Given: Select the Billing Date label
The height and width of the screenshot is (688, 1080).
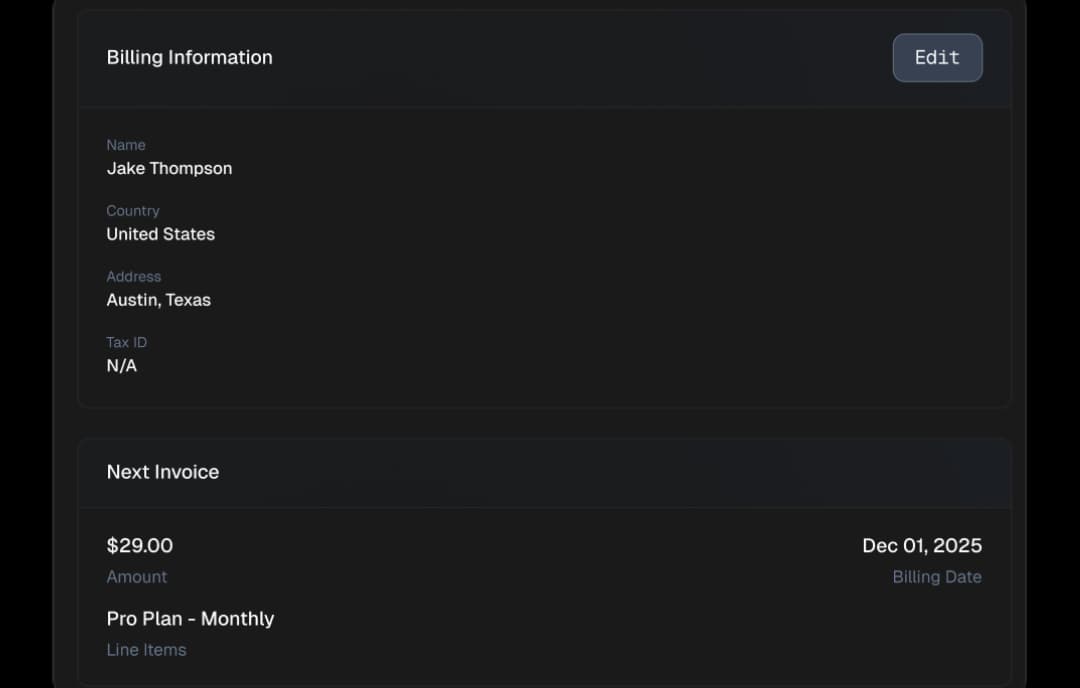Looking at the screenshot, I should coord(937,577).
